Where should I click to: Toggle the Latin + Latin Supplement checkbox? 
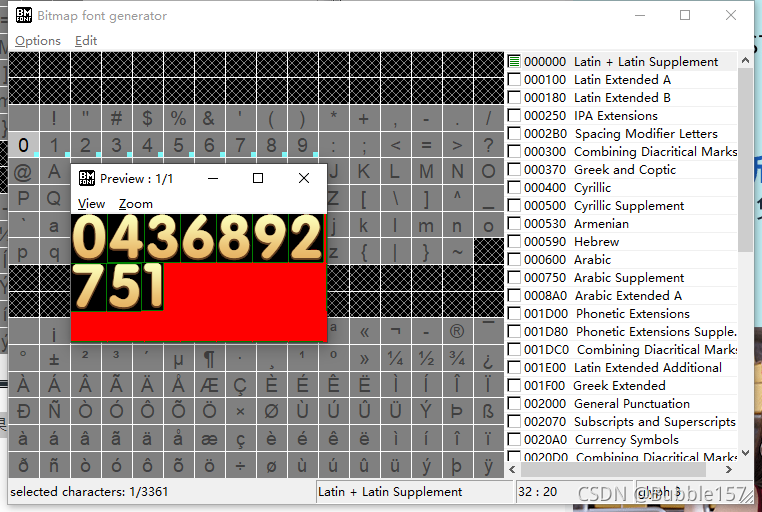[x=514, y=62]
